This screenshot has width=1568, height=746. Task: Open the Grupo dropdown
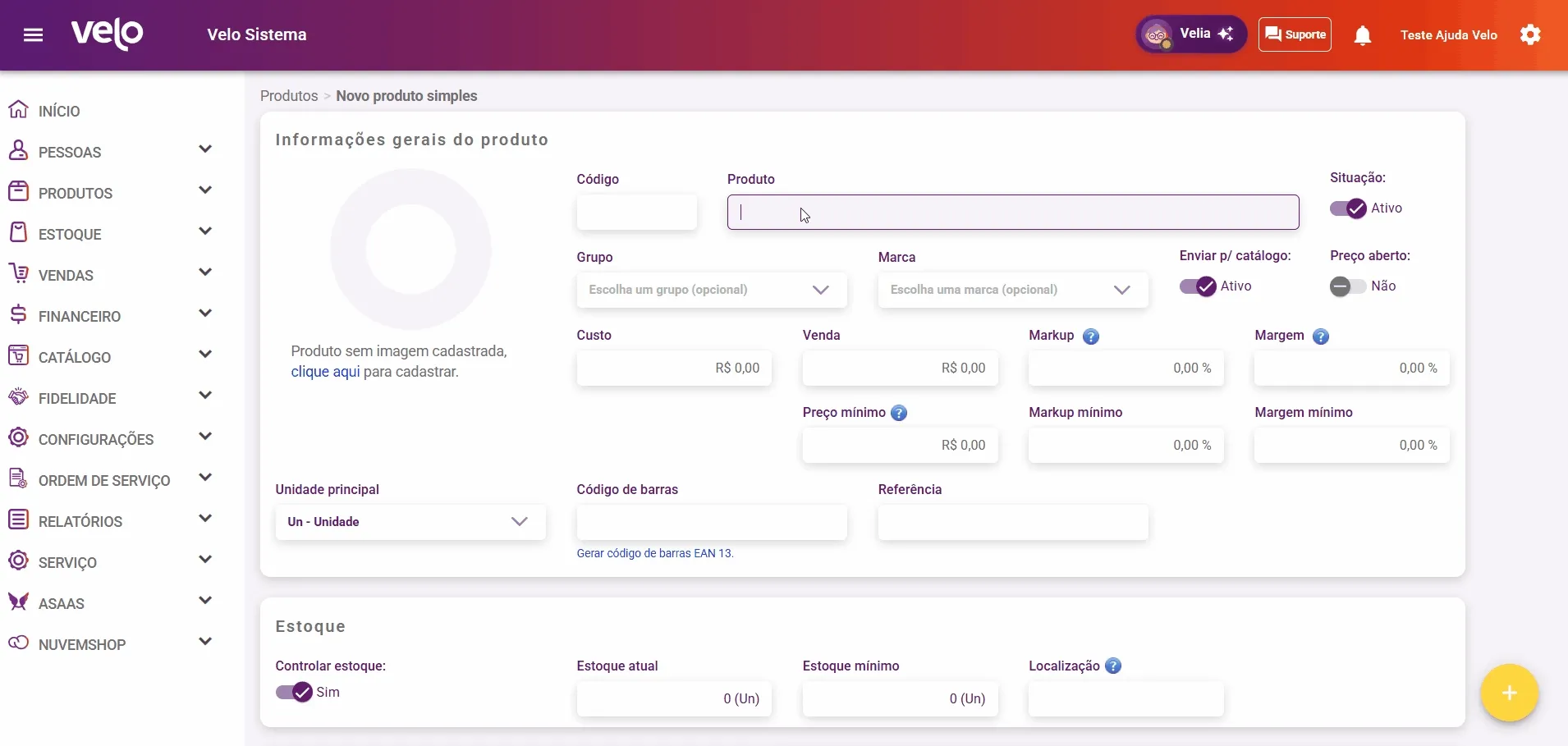(712, 290)
